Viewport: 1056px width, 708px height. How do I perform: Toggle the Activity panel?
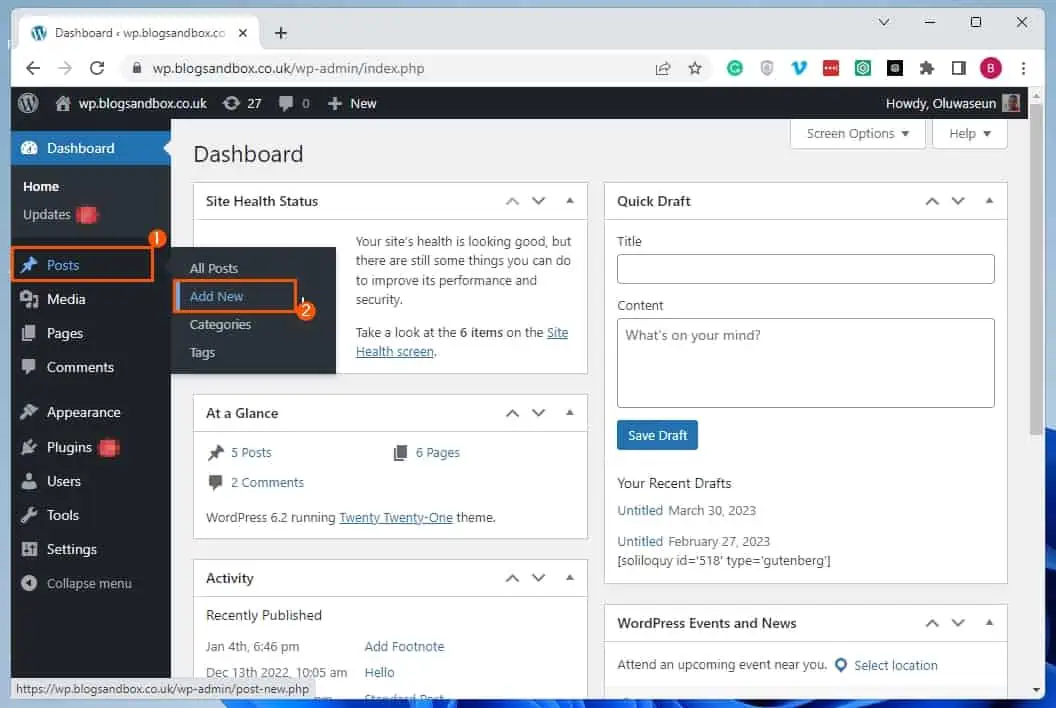click(570, 578)
